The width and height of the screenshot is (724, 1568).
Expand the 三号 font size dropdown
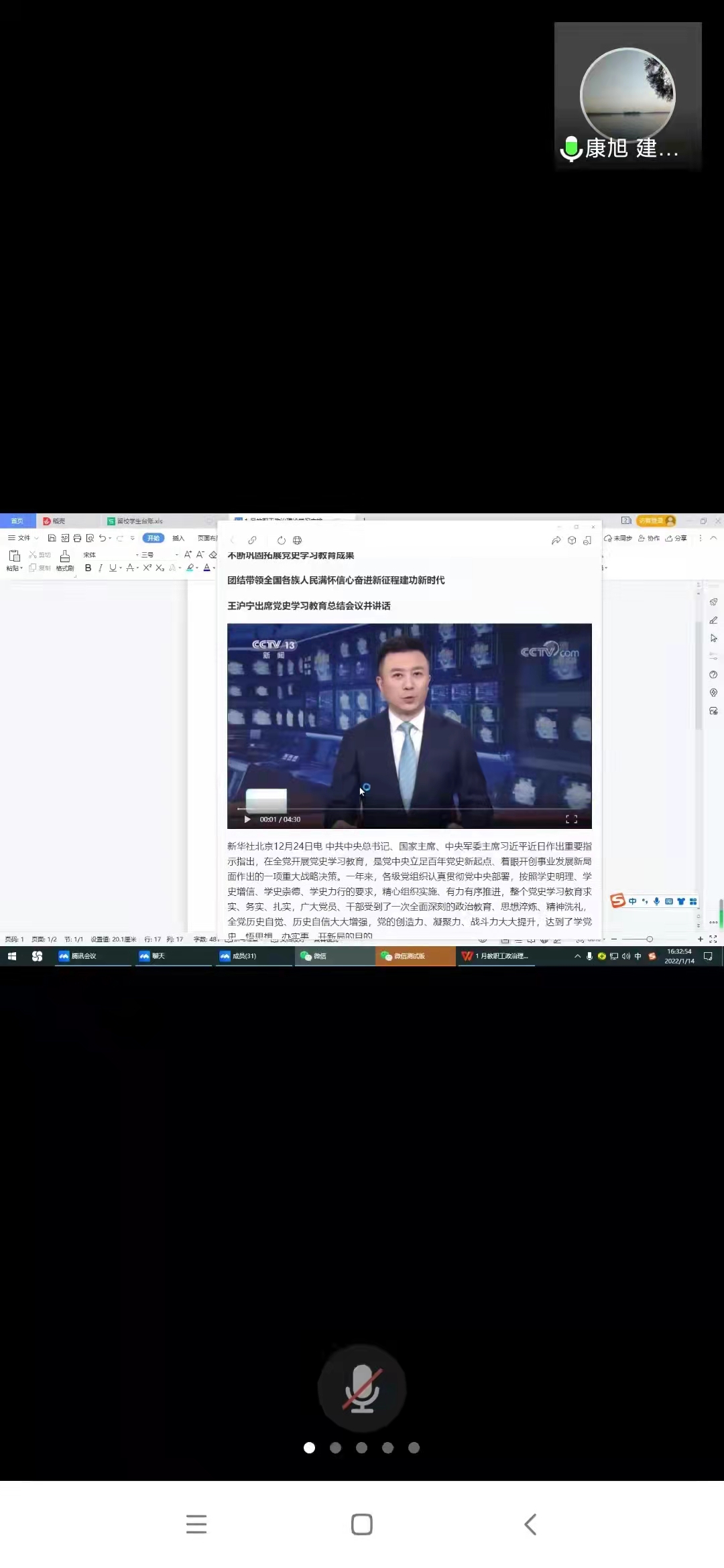point(177,555)
